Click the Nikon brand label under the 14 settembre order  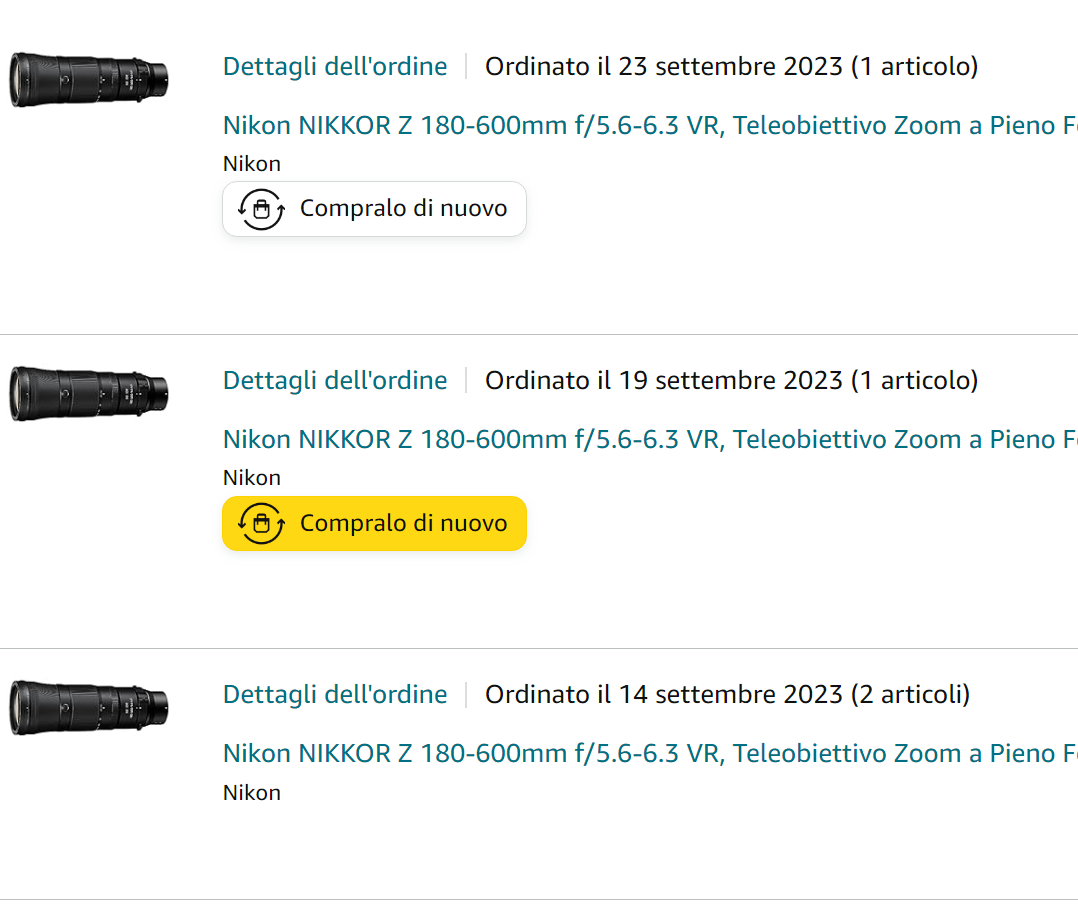click(x=252, y=793)
